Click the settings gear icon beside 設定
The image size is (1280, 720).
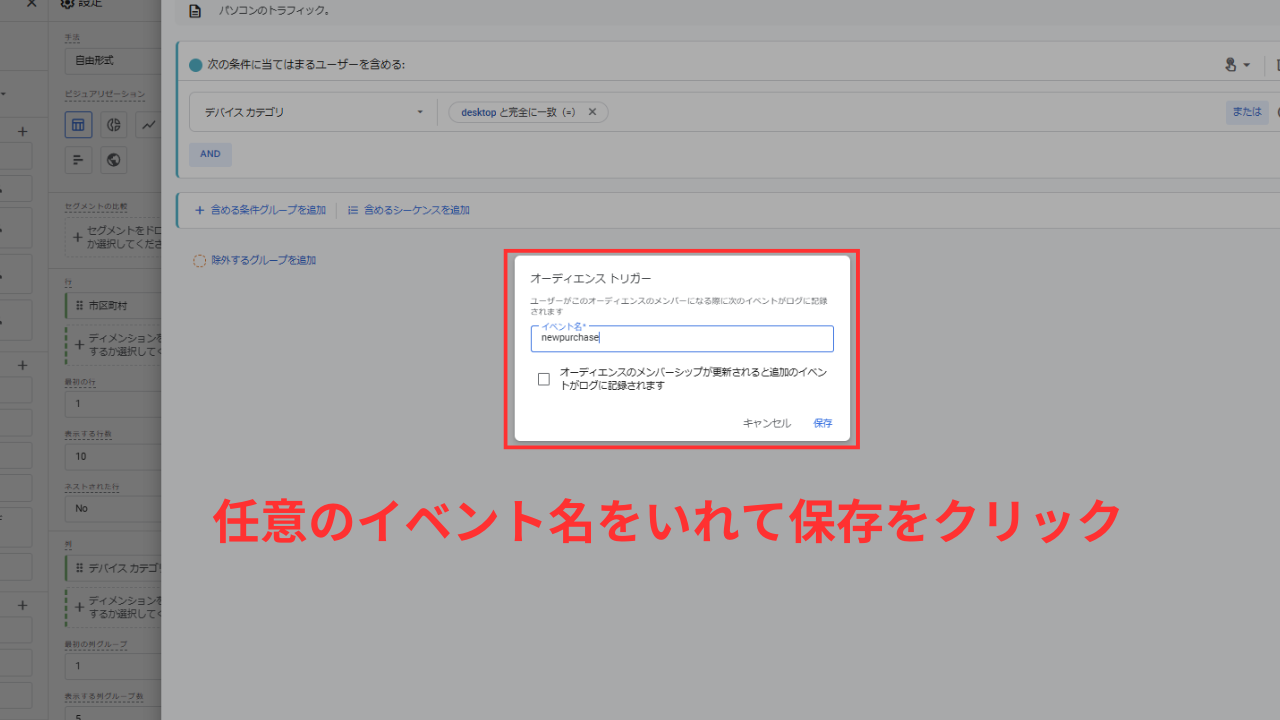coord(67,4)
